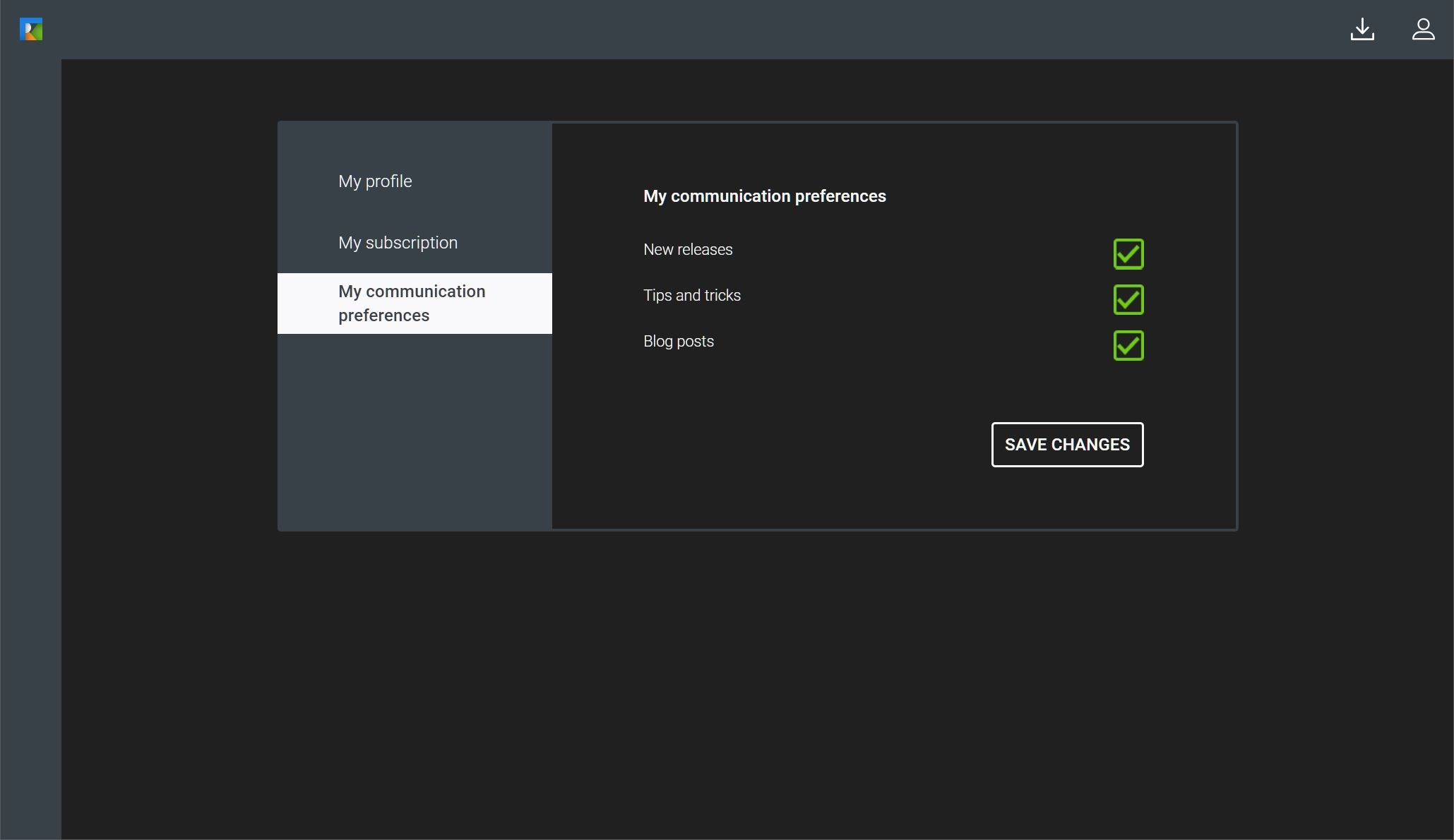Click the Tips and tricks label text
Image resolution: width=1454 pixels, height=840 pixels.
[x=691, y=296]
